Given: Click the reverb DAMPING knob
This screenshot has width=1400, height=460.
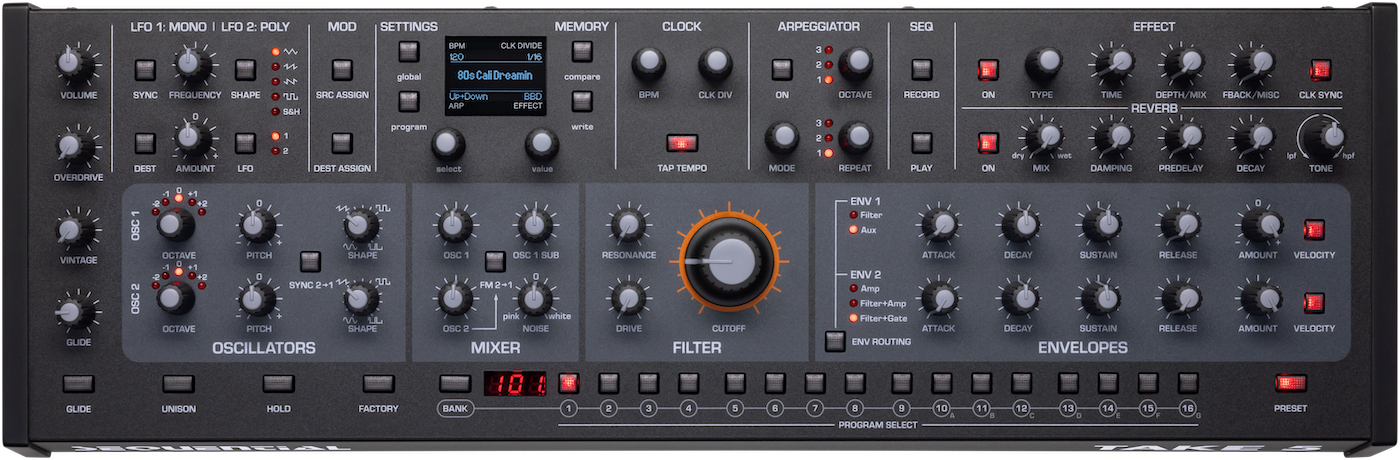Looking at the screenshot, I should click(x=1112, y=137).
